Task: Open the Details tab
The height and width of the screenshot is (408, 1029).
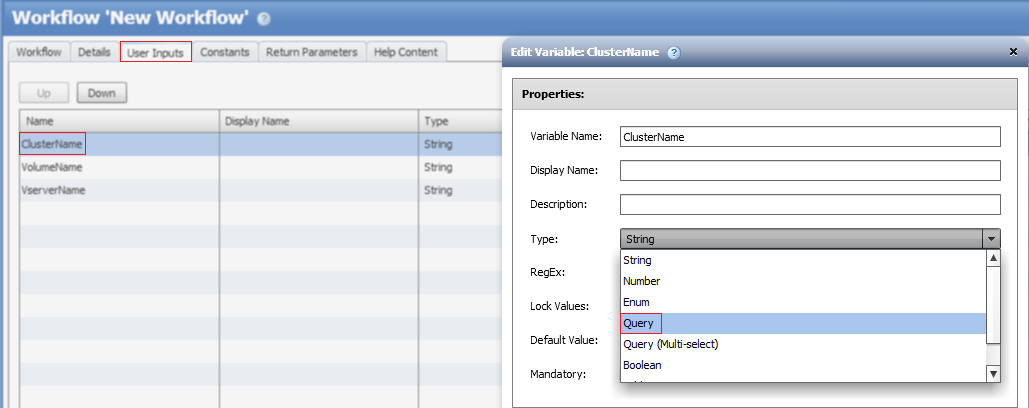Action: 94,52
